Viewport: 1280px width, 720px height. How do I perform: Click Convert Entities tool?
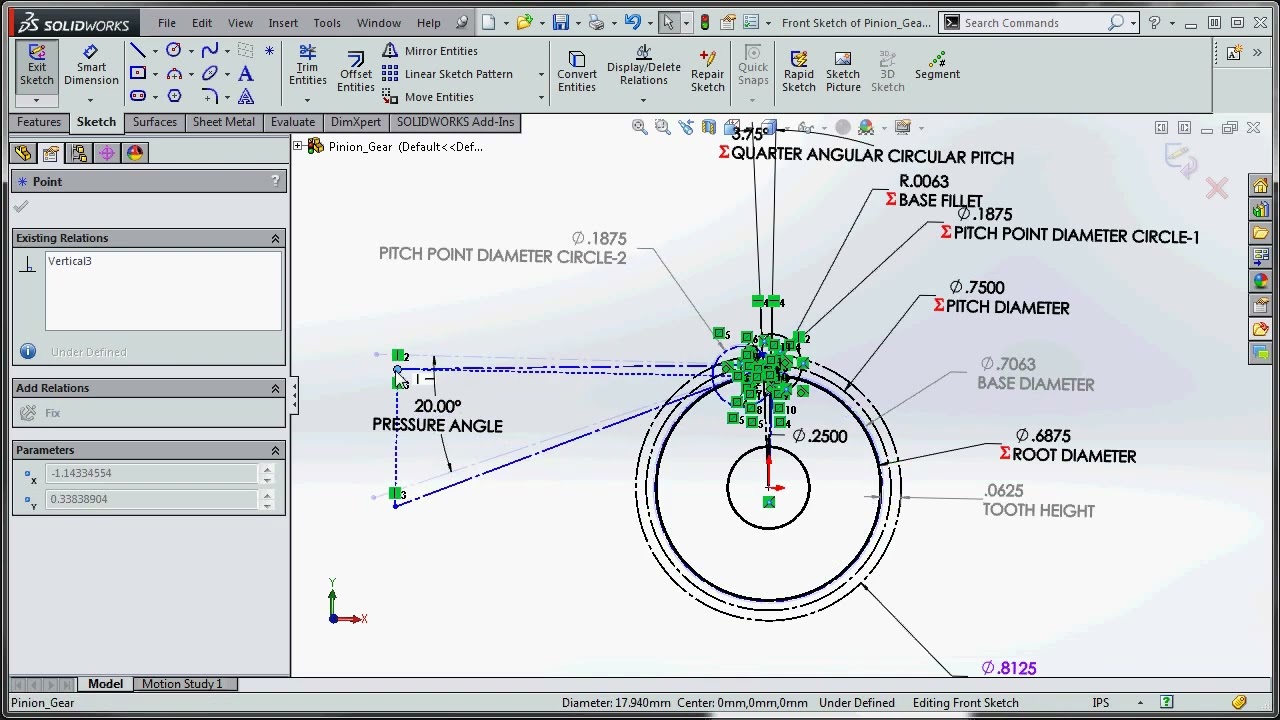click(577, 70)
